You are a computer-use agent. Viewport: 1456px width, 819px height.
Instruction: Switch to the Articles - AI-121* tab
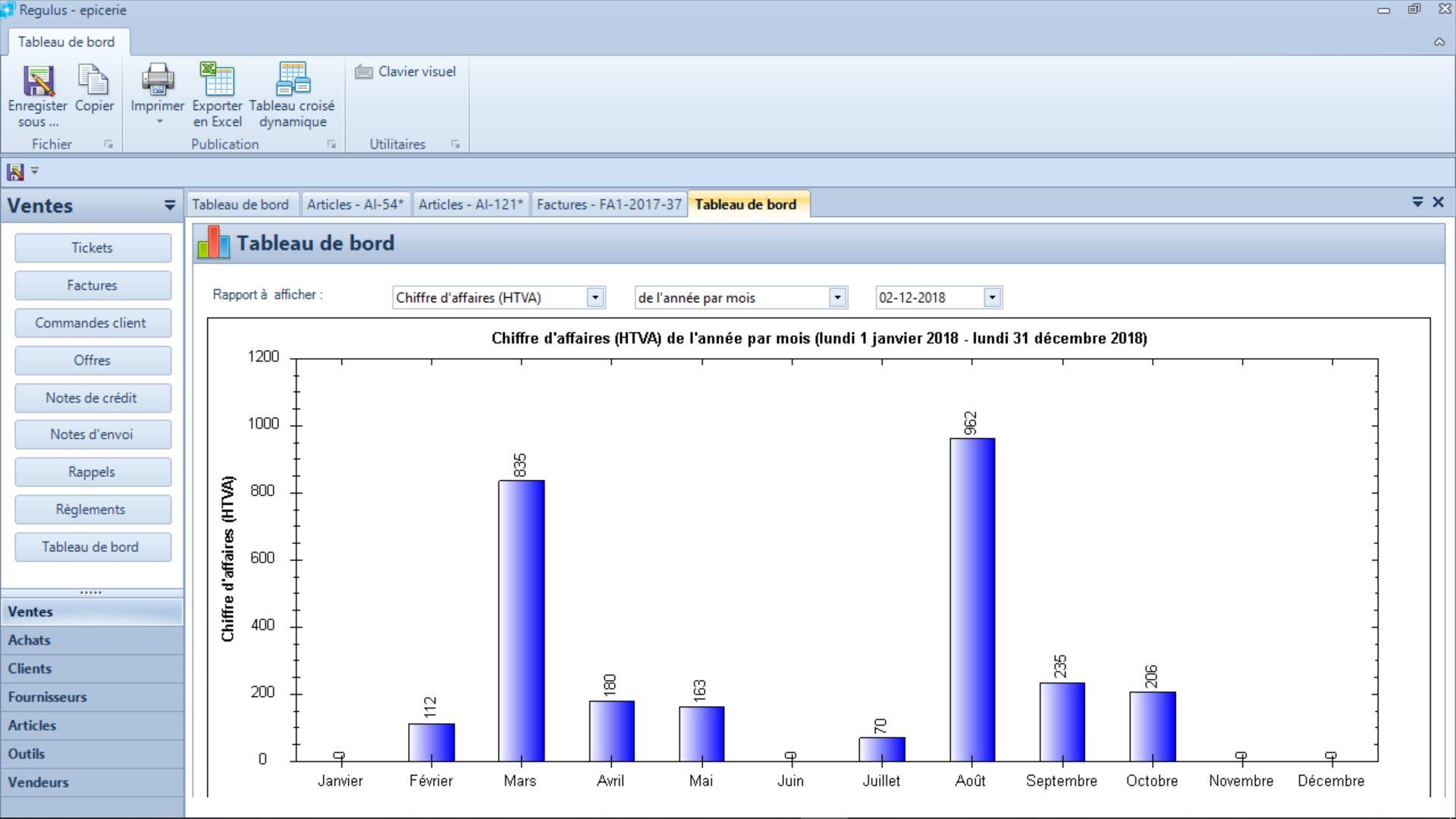(471, 204)
